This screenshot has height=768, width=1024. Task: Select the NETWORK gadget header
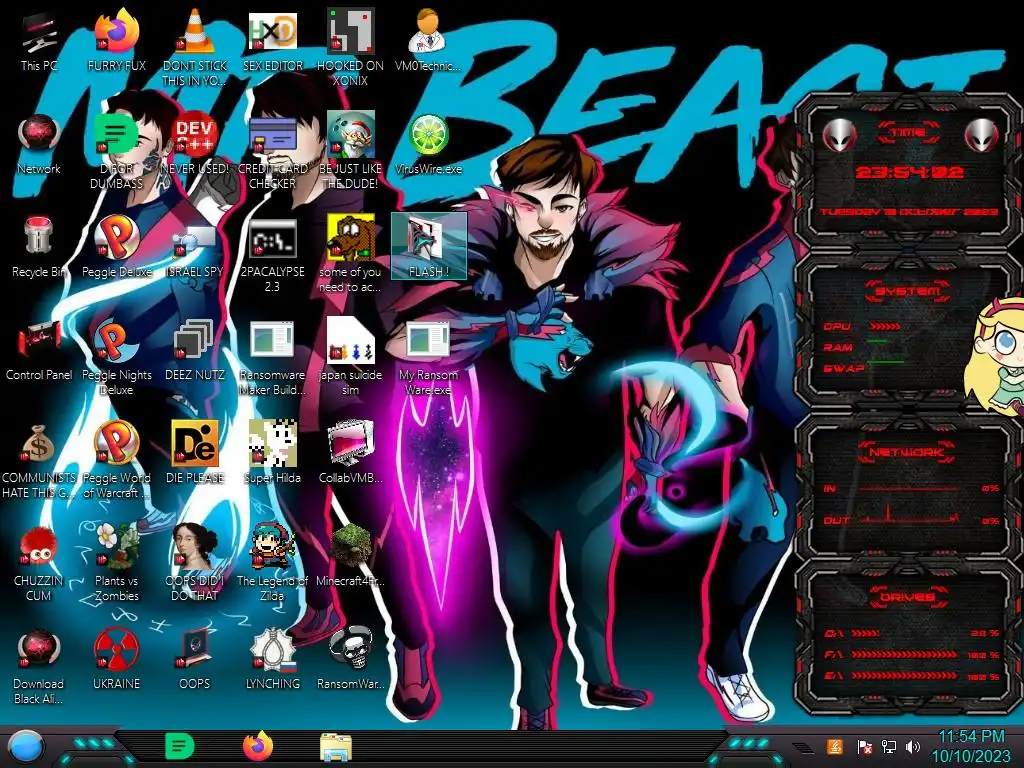[x=906, y=451]
